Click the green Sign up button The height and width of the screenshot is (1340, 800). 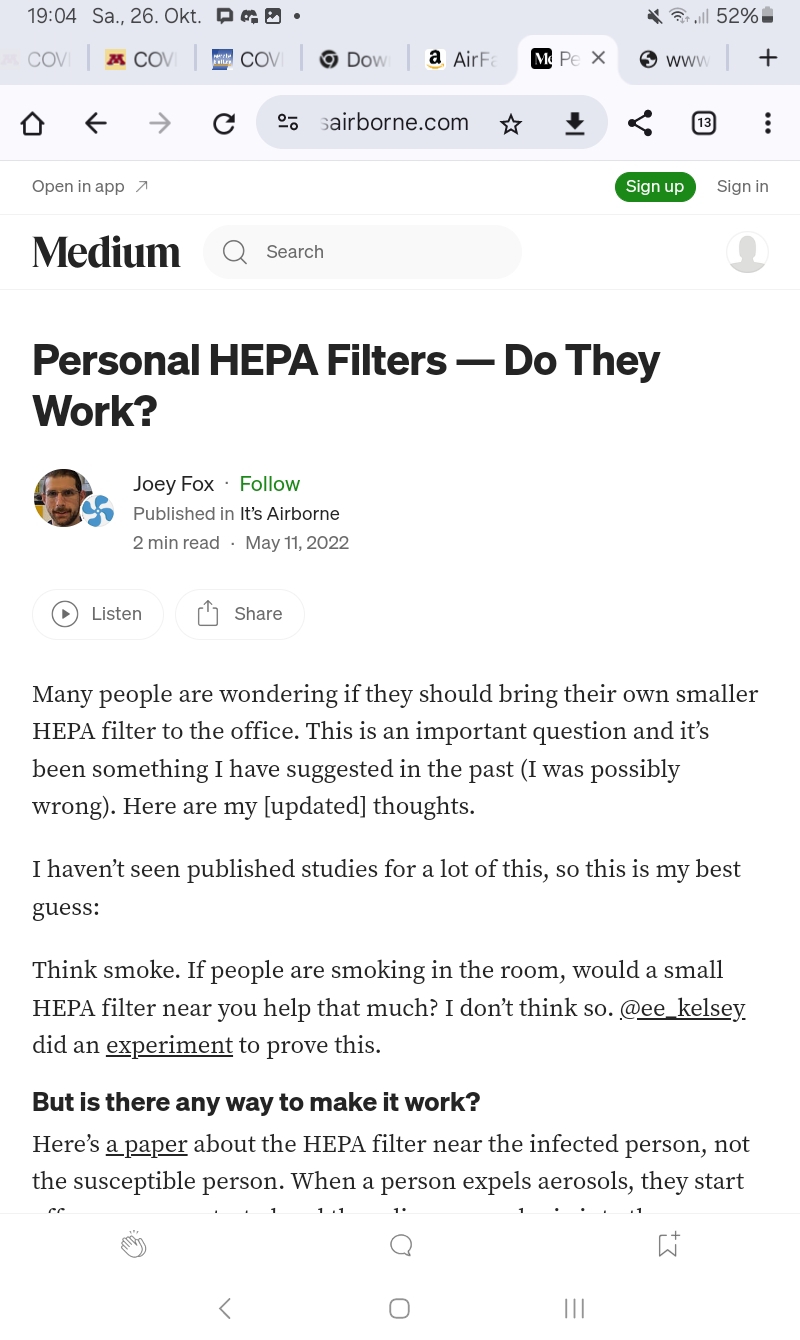click(654, 186)
